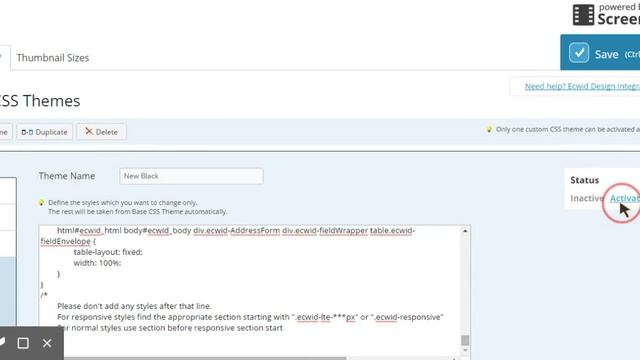This screenshot has width=640, height=360.
Task: Click the lightbulb icon beside one-theme notice
Action: [489, 129]
